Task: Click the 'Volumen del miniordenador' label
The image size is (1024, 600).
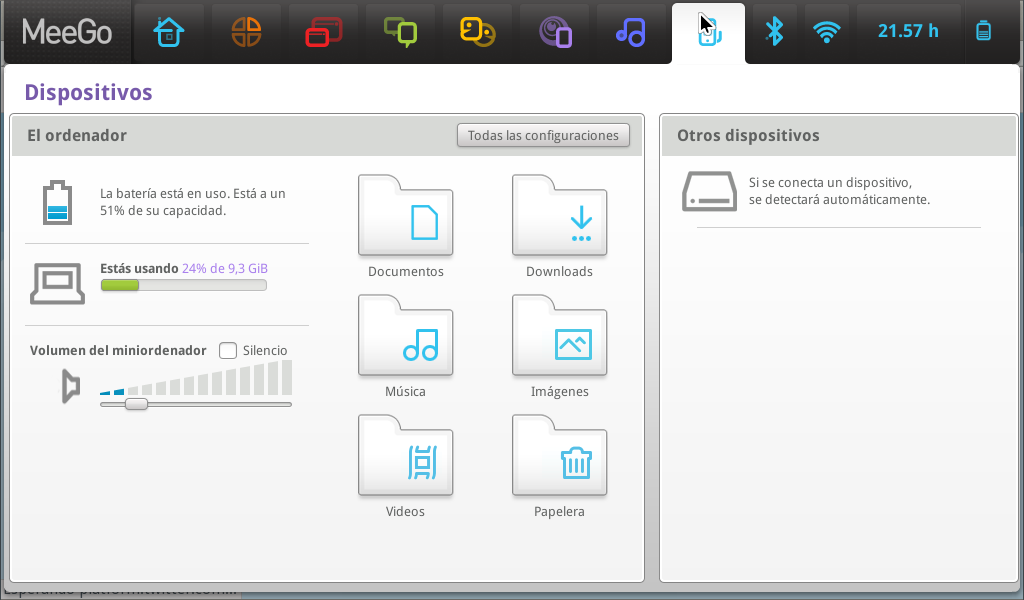Action: point(118,351)
